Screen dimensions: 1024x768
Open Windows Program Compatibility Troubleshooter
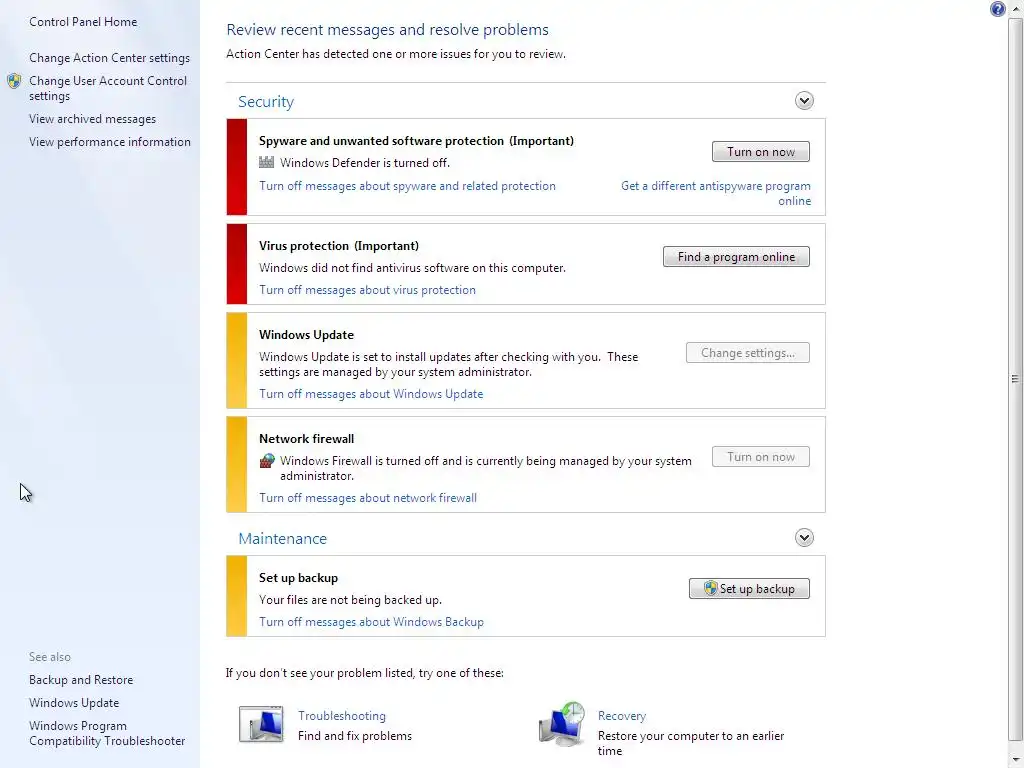click(x=107, y=733)
